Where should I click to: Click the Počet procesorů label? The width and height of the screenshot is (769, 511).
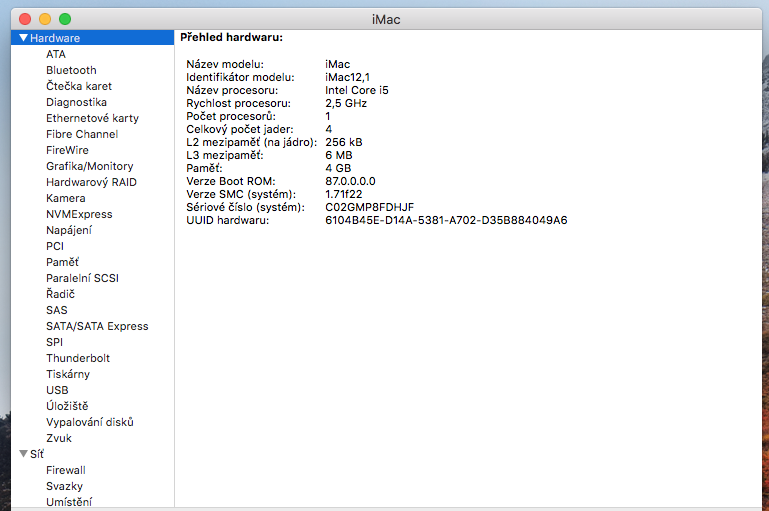pos(231,116)
